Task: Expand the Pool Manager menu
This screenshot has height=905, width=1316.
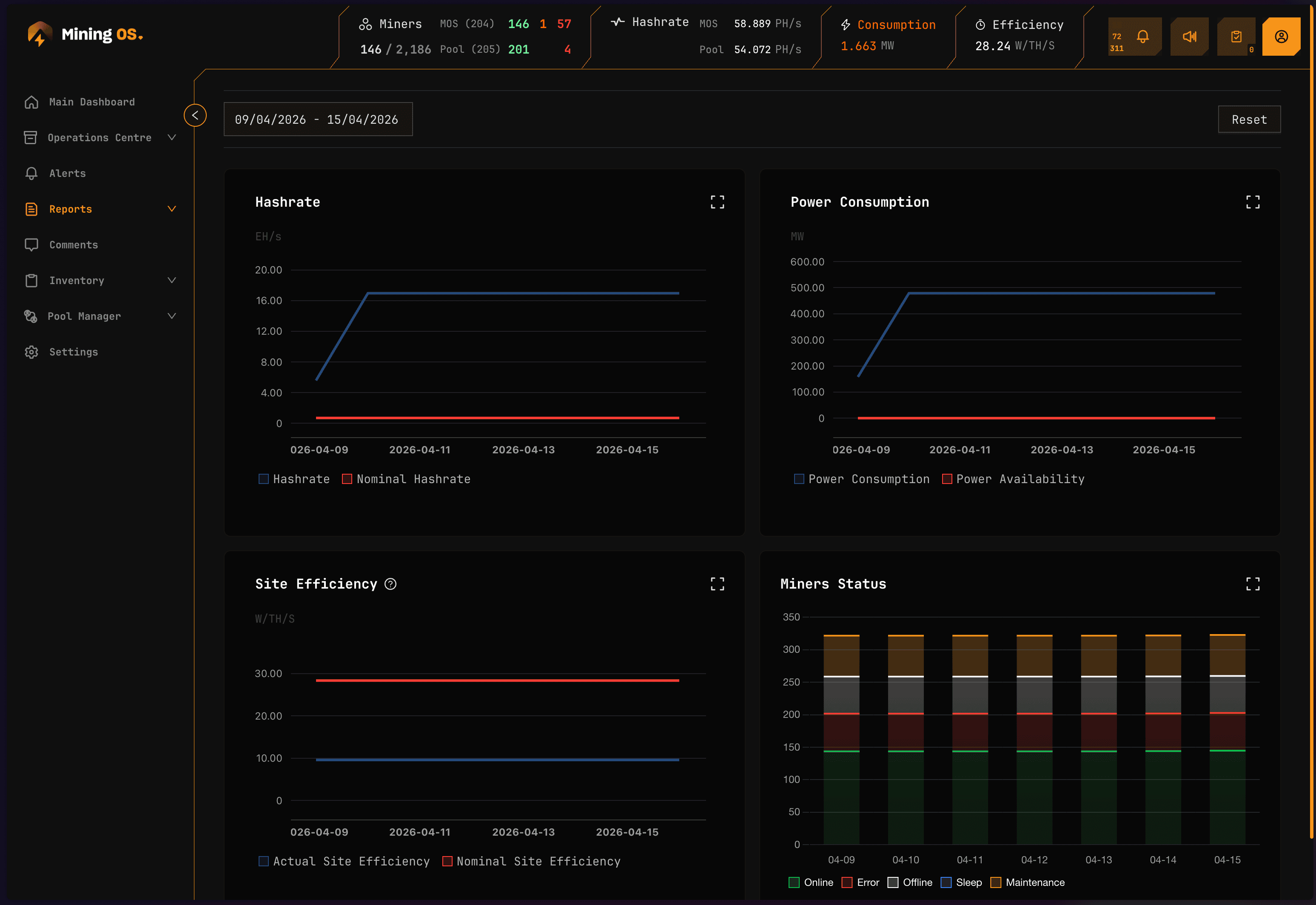Action: tap(84, 316)
